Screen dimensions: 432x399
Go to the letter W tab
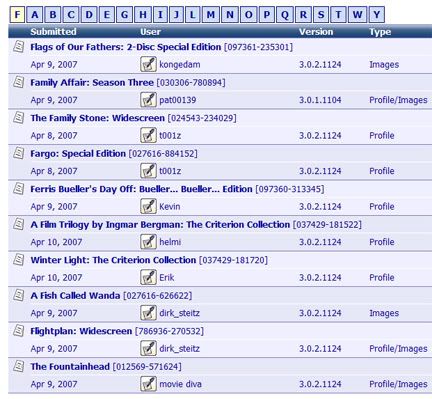(x=357, y=15)
